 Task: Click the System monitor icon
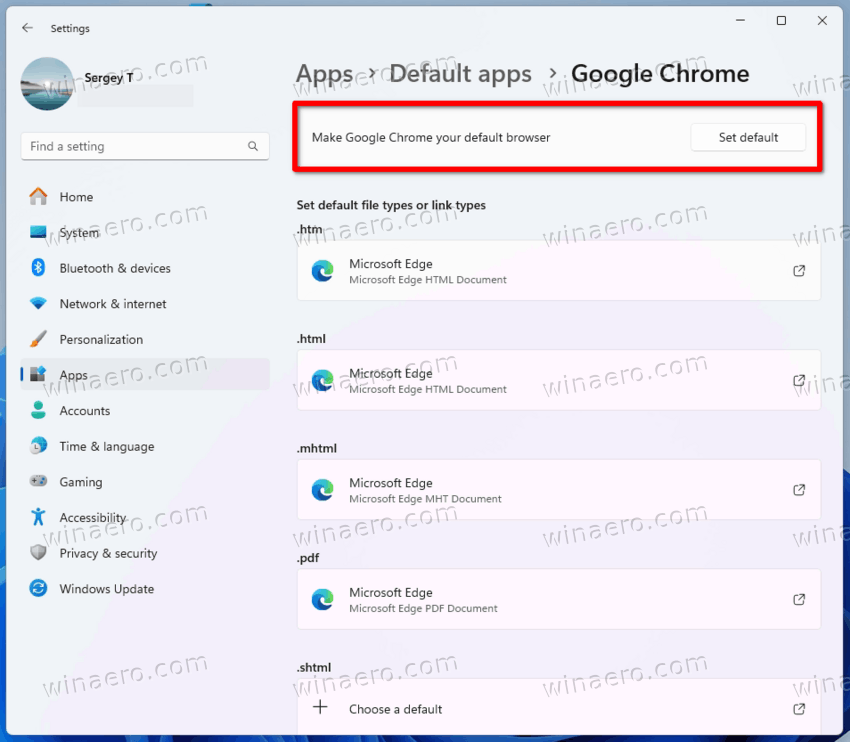[x=38, y=232]
